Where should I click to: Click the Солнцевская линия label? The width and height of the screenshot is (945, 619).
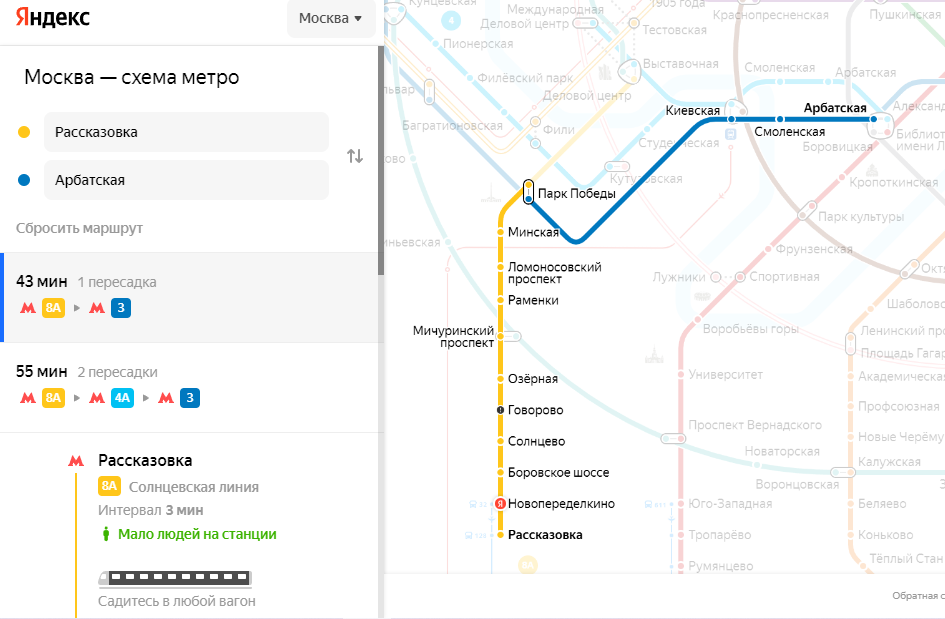[x=193, y=487]
